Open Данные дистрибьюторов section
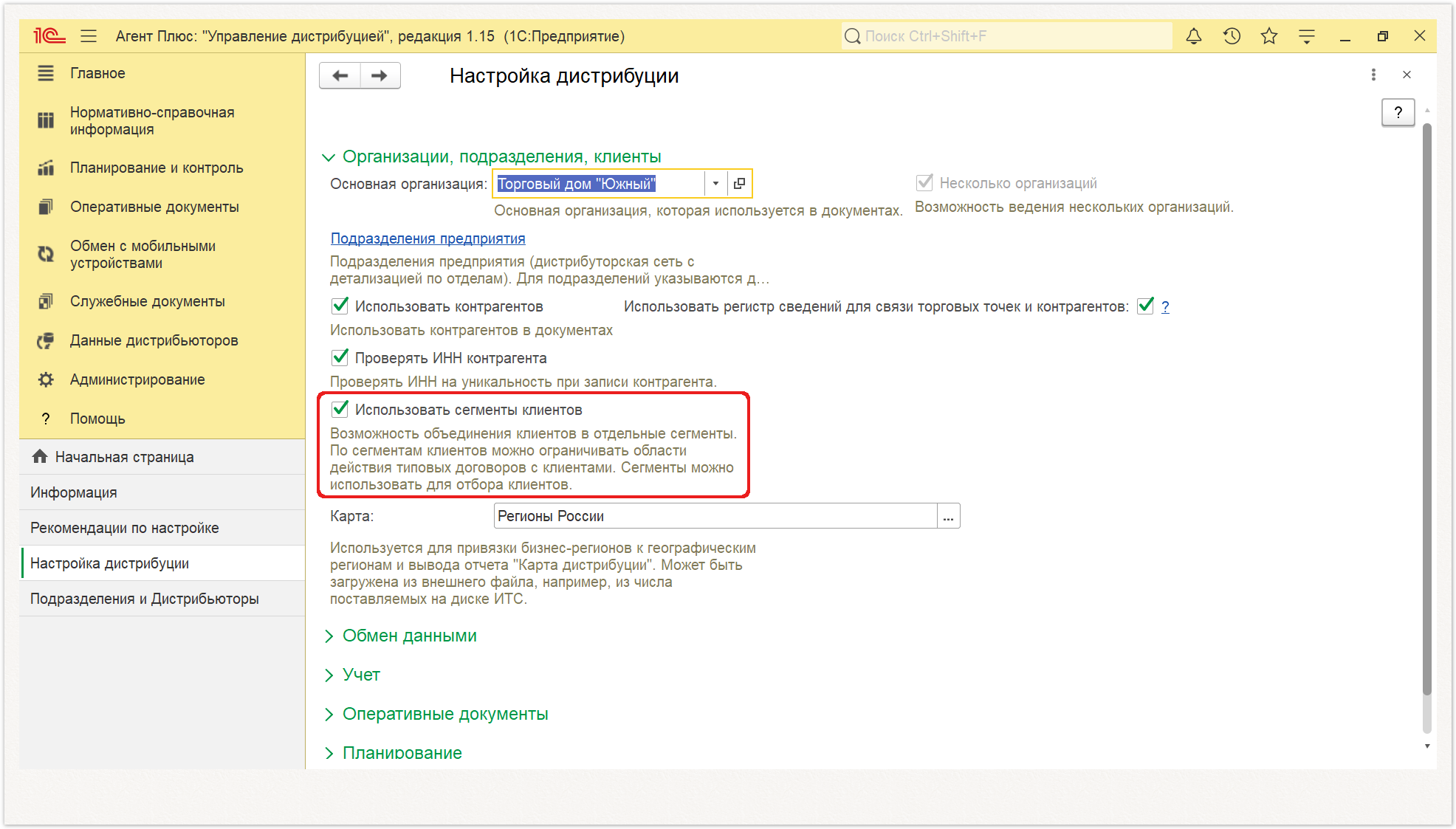Image resolution: width=1456 pixels, height=829 pixels. click(154, 340)
